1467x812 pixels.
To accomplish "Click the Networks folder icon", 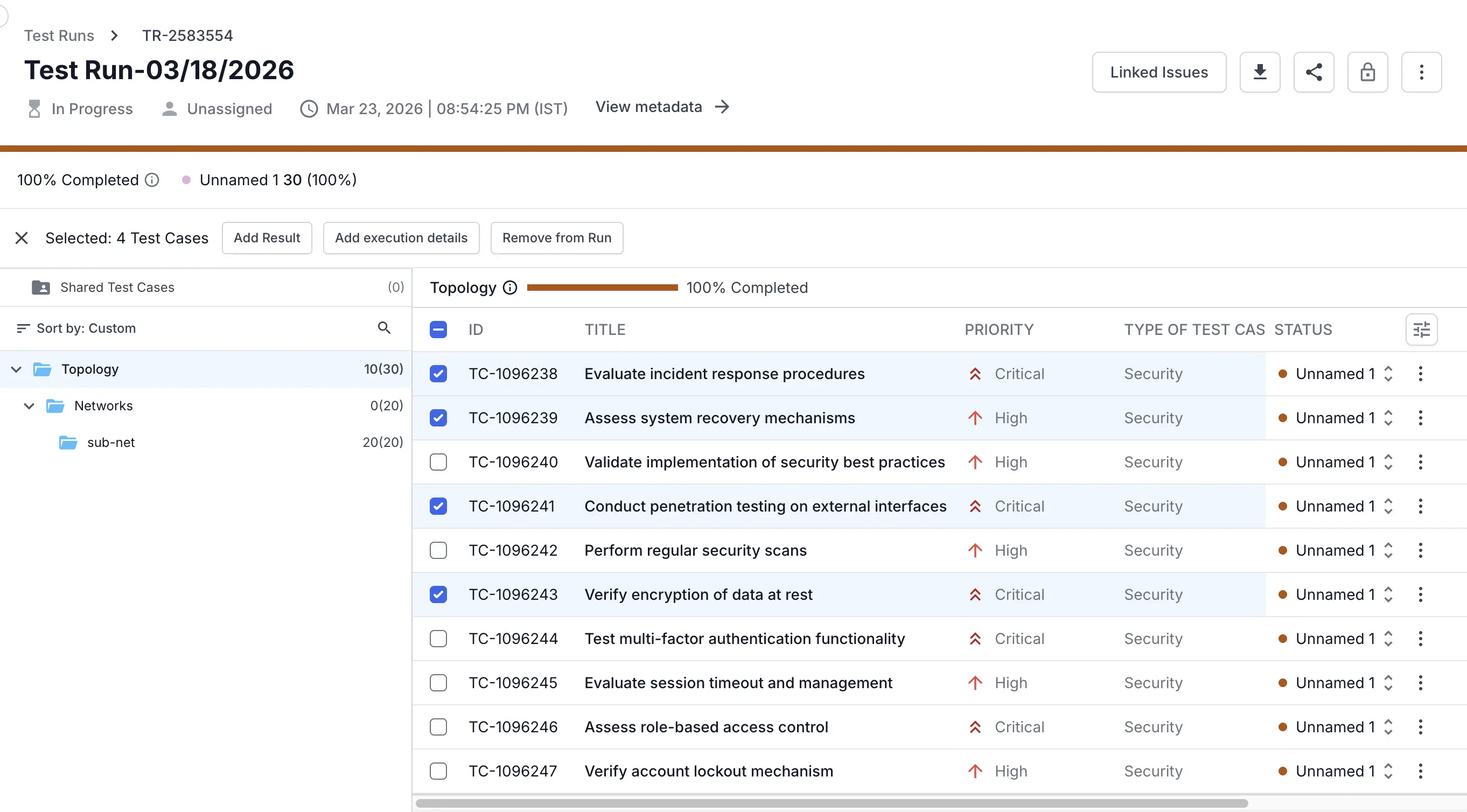I will pyautogui.click(x=55, y=406).
